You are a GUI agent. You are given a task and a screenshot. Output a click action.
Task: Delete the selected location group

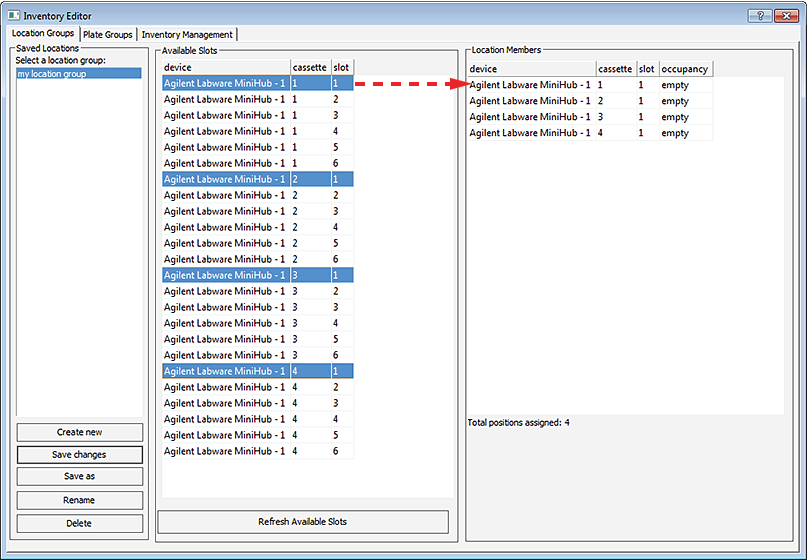pos(80,522)
